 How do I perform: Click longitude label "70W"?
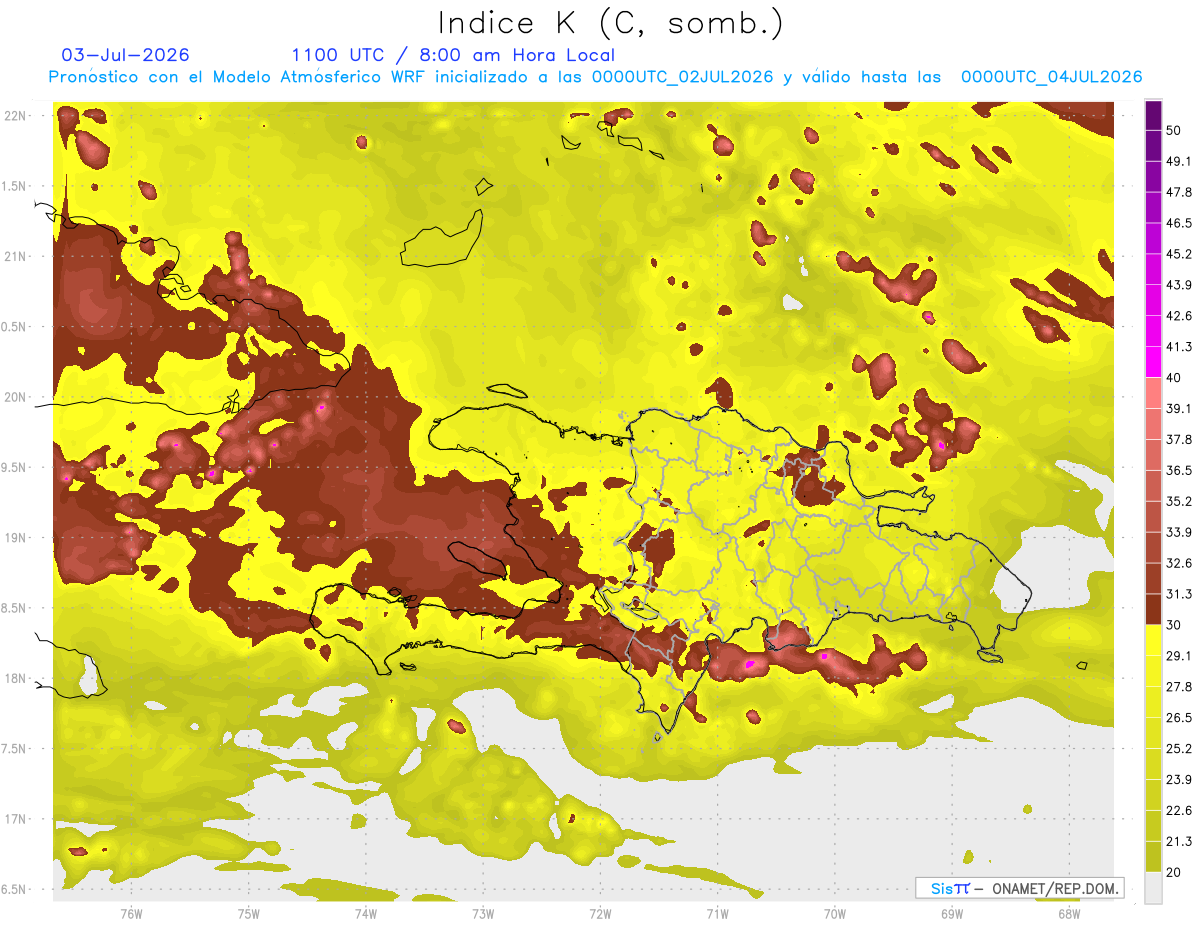(x=835, y=912)
